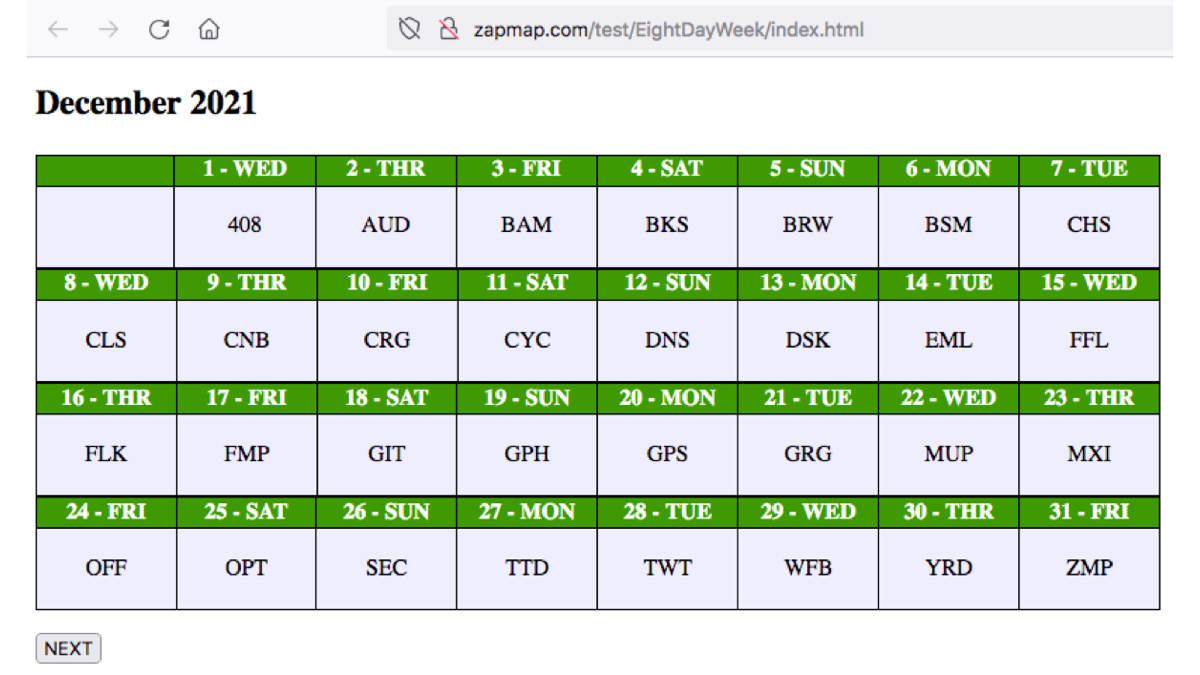
Task: Focus the address bar with the zapmap URL
Action: pos(780,30)
